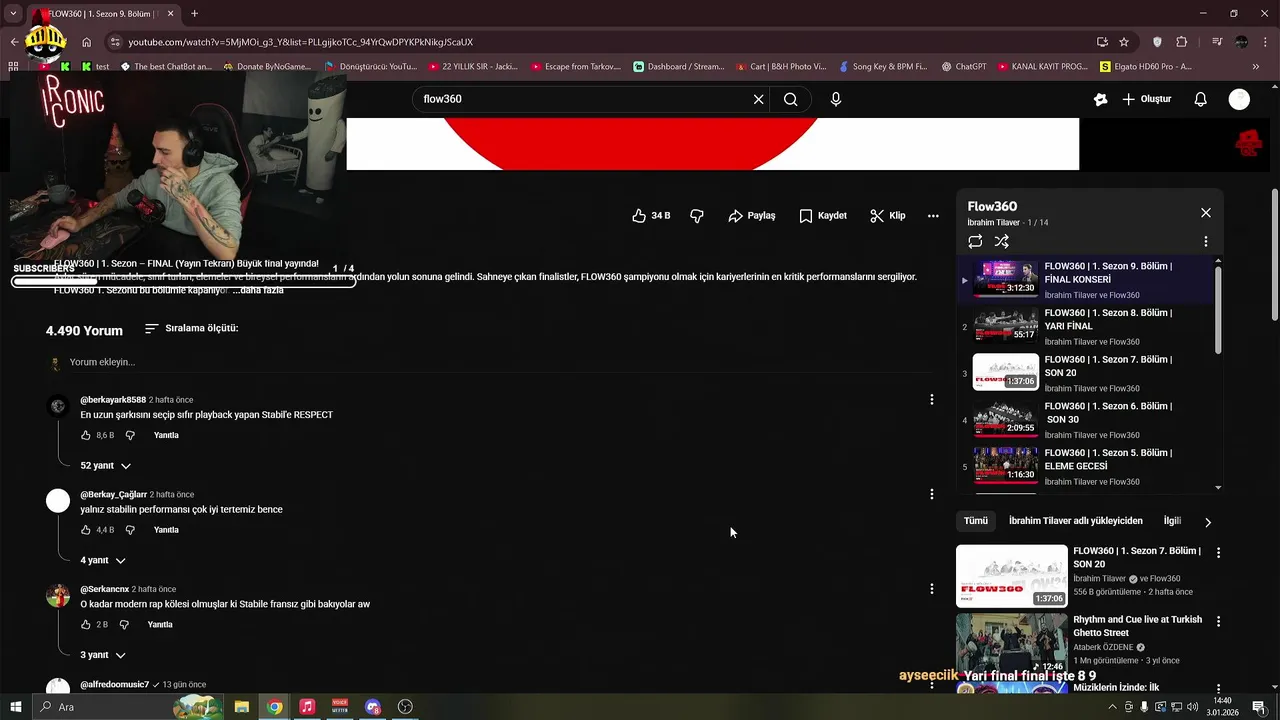
Task: Show hidden bookmarks with the chevron
Action: [1257, 66]
